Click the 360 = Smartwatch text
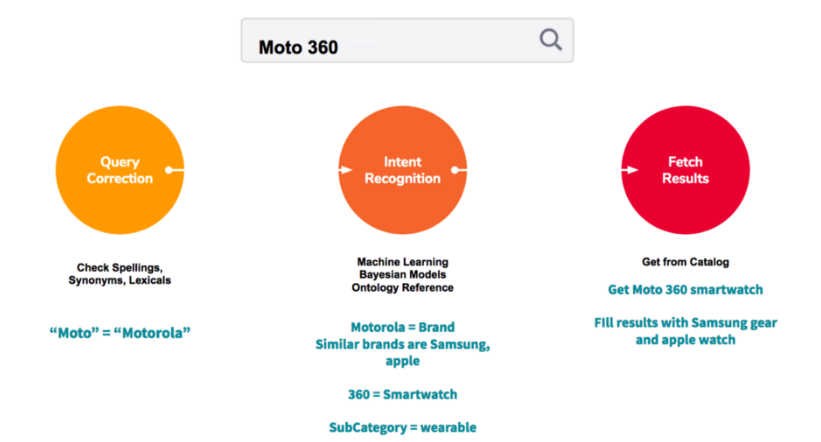This screenshot has width=821, height=442. [x=403, y=394]
